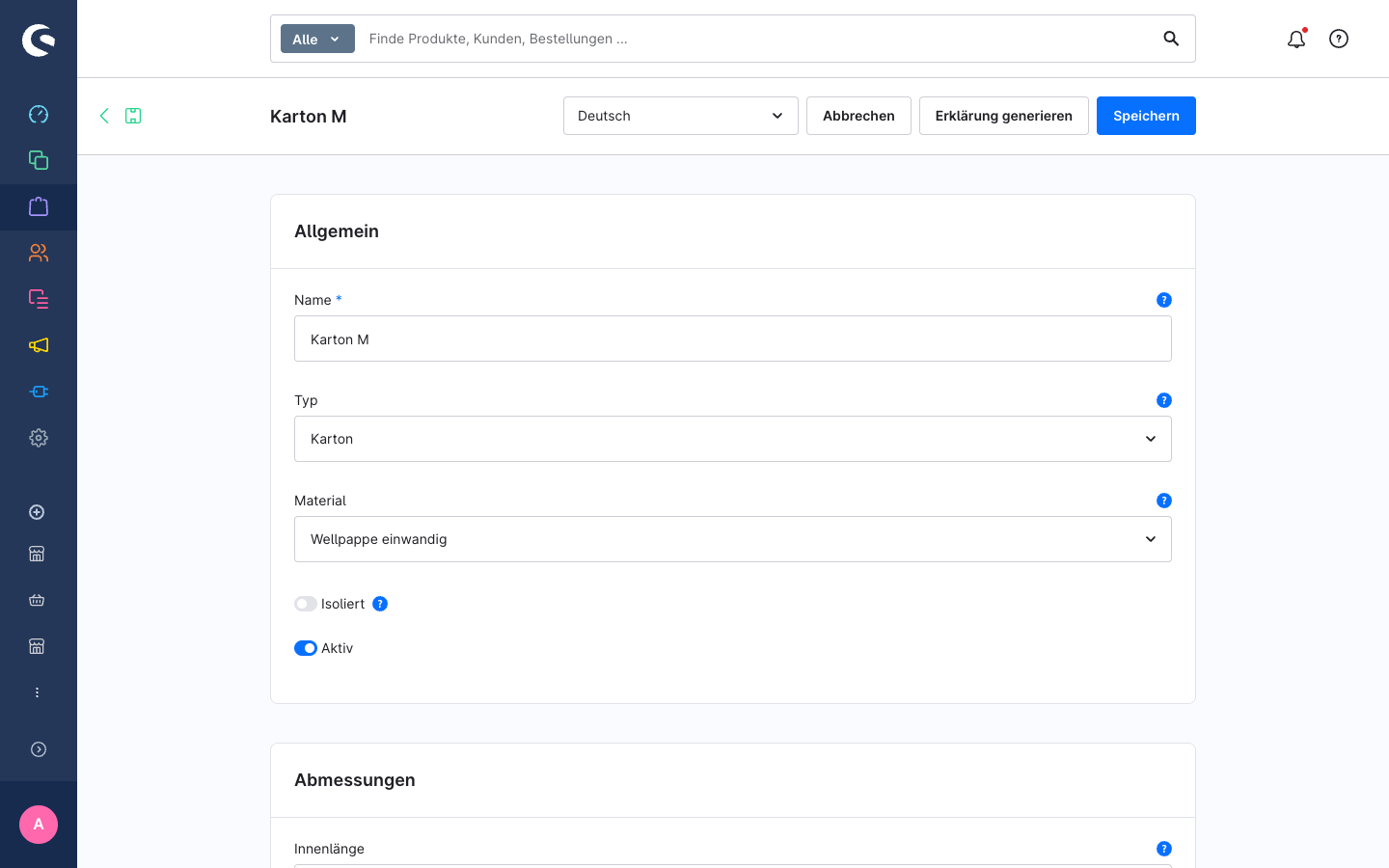The height and width of the screenshot is (868, 1389).
Task: Show help tooltip for the Material field
Action: (1164, 501)
